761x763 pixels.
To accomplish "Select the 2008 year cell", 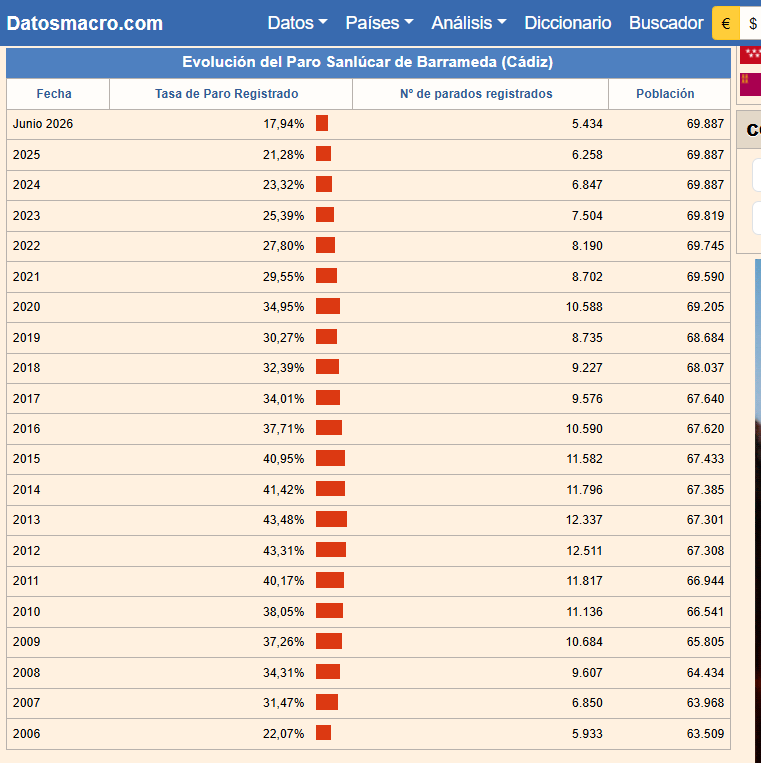I will [26, 672].
